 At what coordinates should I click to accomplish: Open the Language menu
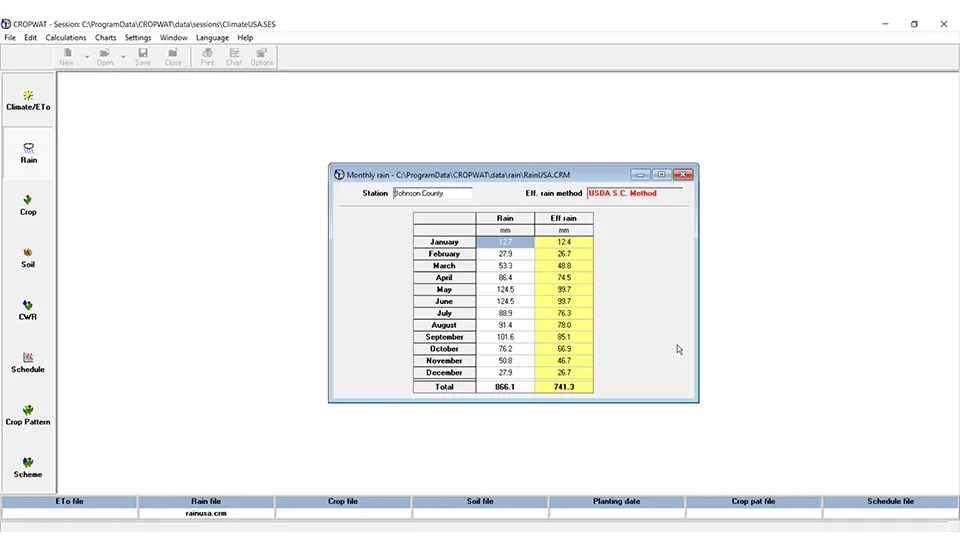(x=212, y=38)
